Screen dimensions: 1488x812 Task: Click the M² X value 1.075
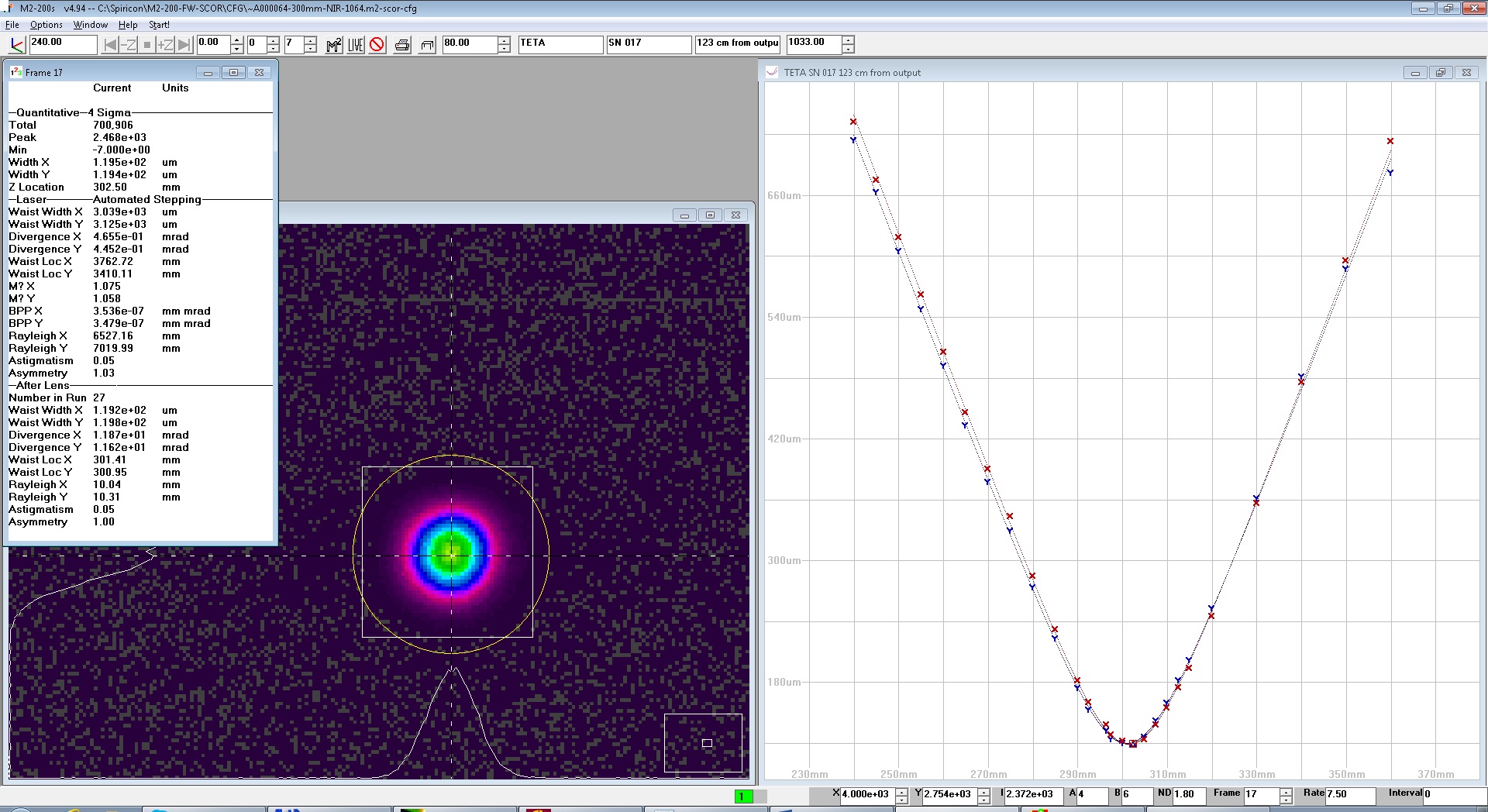click(107, 286)
